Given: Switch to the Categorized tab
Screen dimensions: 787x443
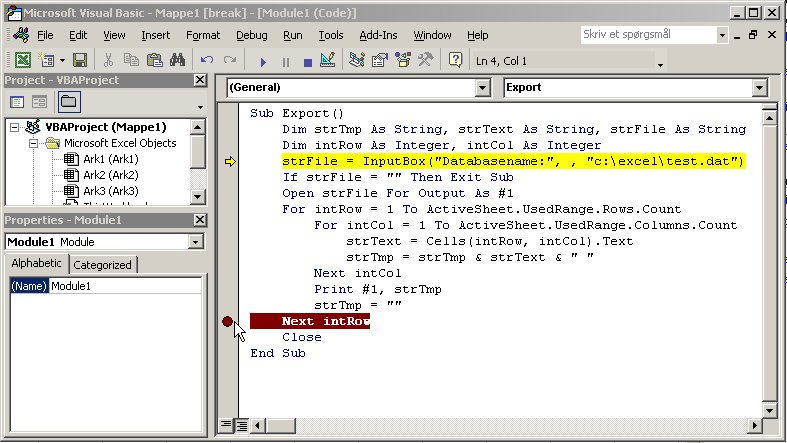Looking at the screenshot, I should tap(103, 265).
